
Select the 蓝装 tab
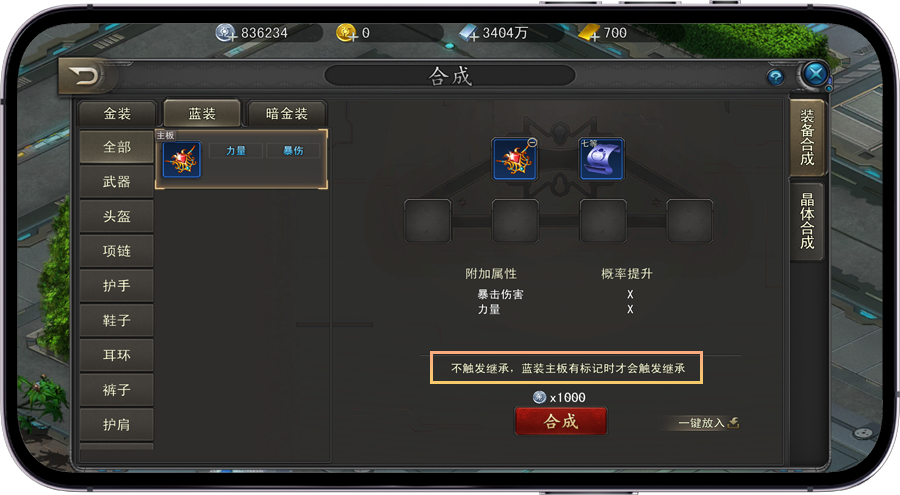pyautogui.click(x=202, y=113)
